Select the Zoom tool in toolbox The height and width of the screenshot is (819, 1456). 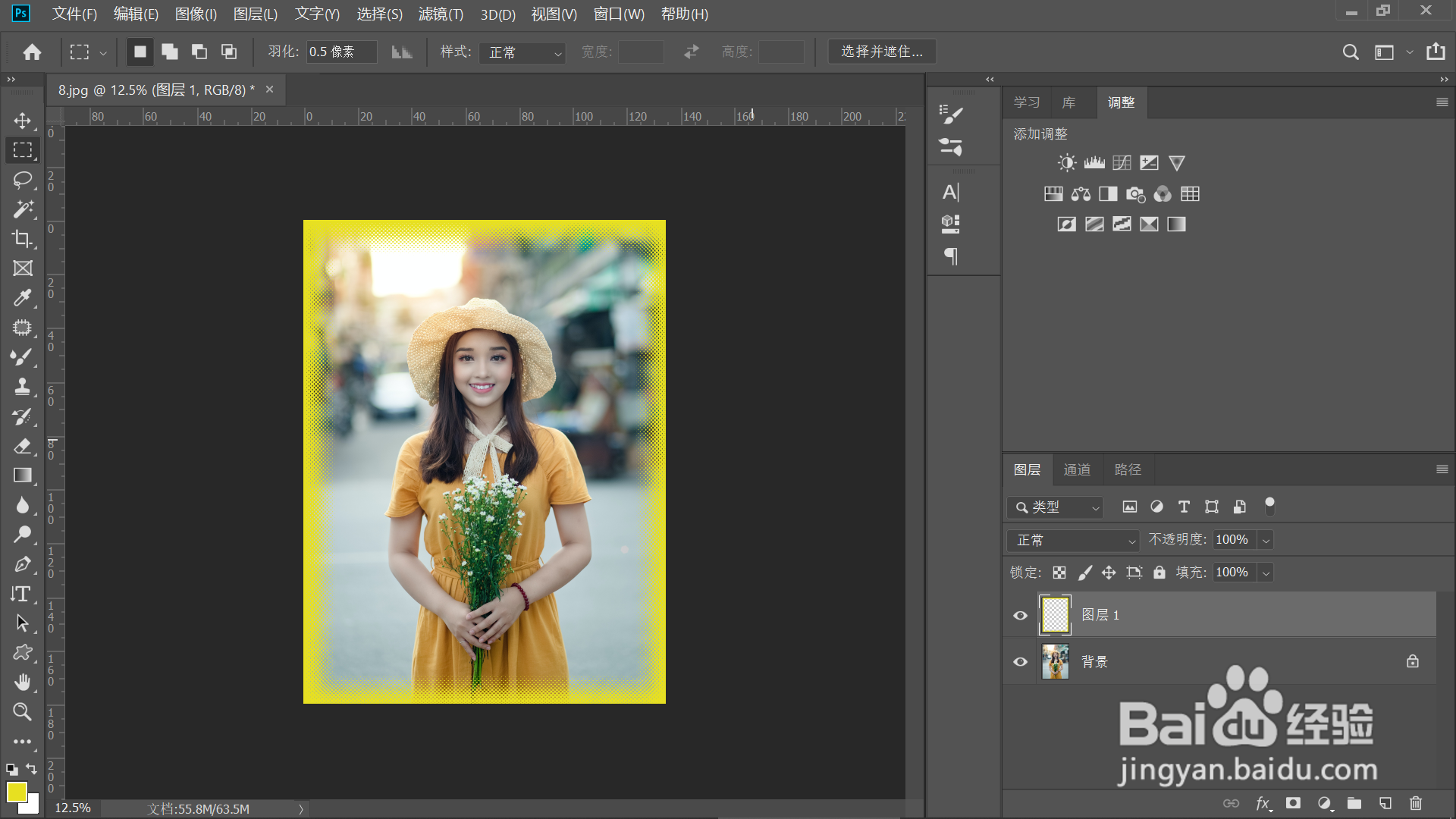point(22,711)
